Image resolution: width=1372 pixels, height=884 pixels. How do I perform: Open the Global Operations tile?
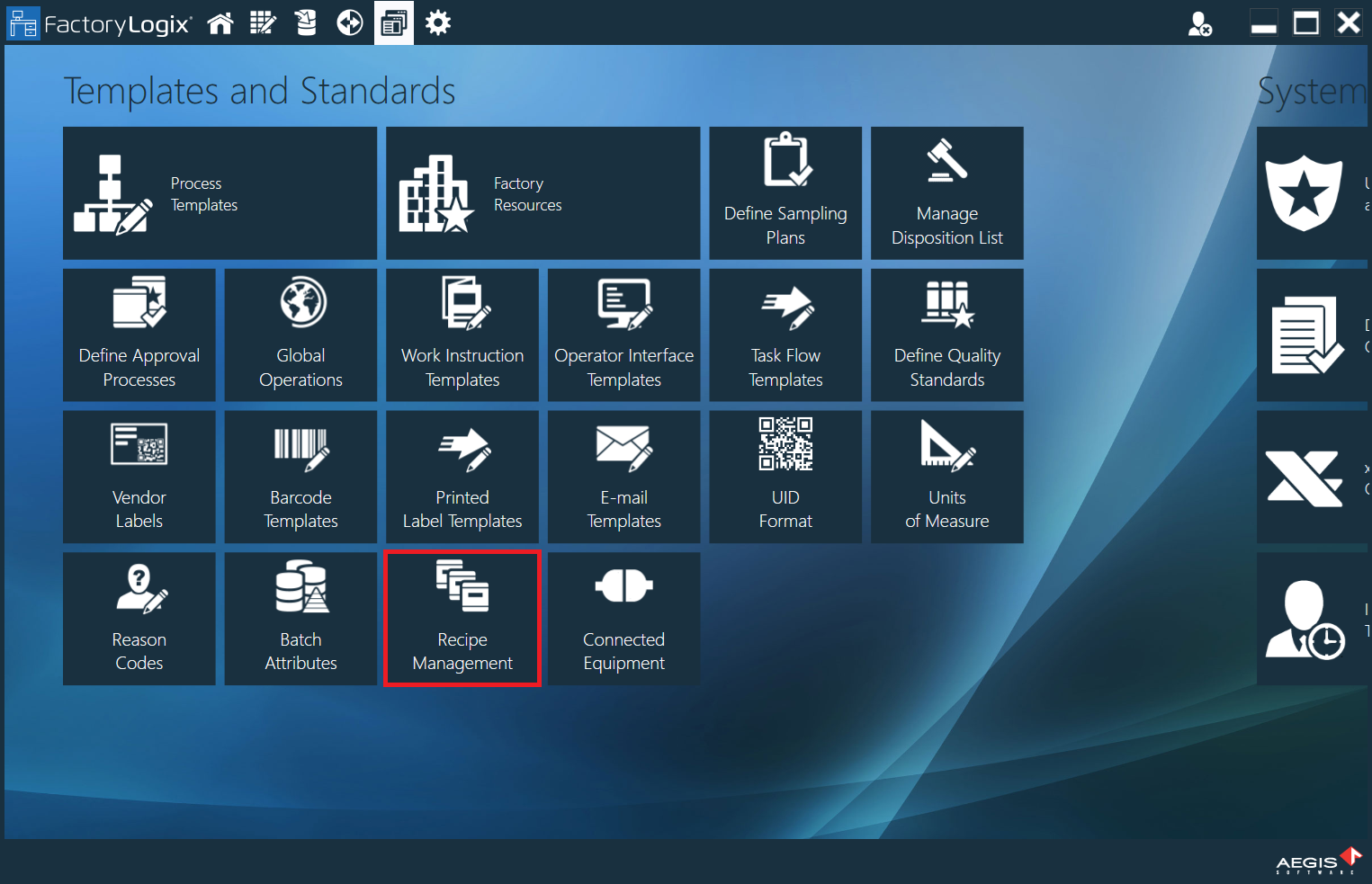300,335
